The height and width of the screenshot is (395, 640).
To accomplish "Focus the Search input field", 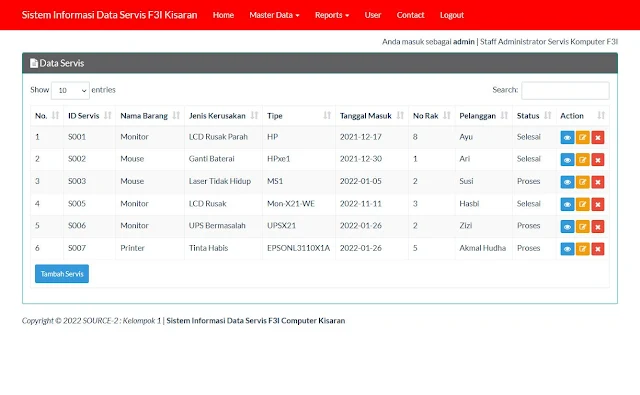I will (x=565, y=91).
